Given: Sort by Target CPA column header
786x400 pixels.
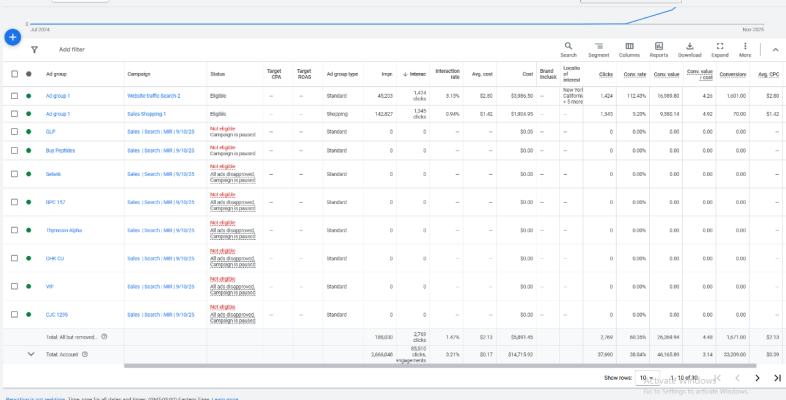Looking at the screenshot, I should click(x=274, y=74).
